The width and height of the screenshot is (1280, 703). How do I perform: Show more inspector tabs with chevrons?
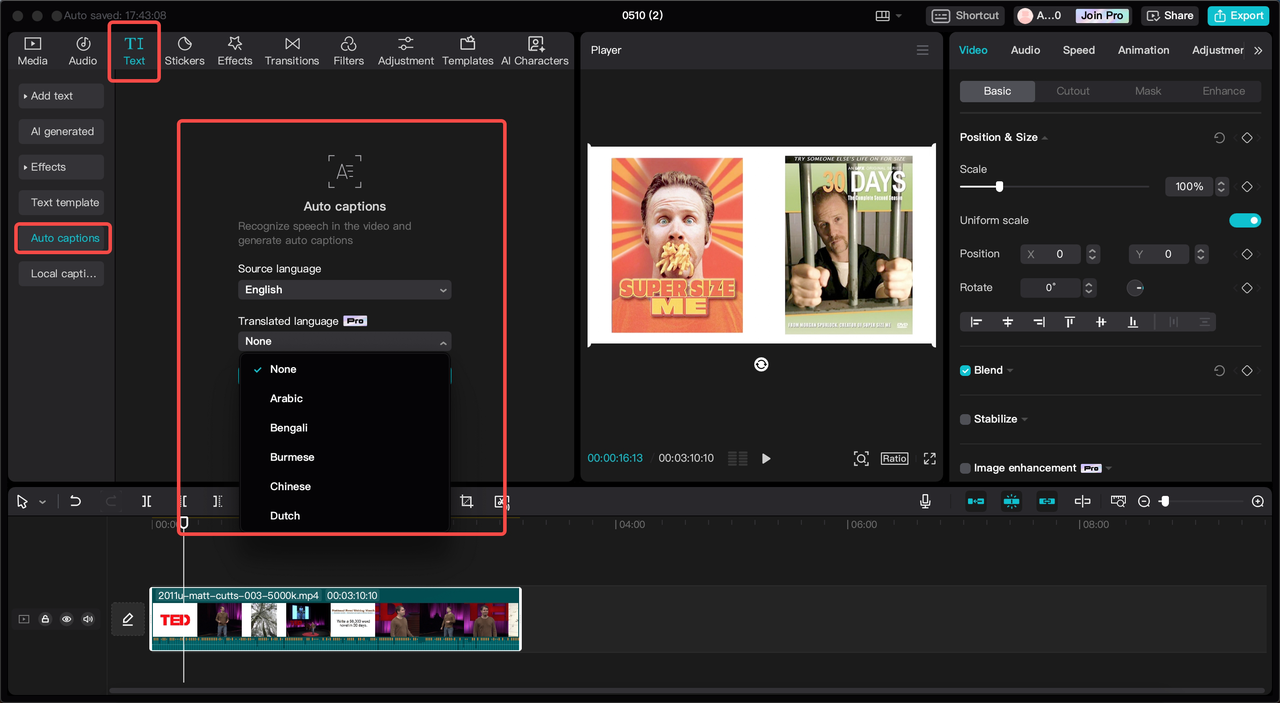(x=1258, y=50)
